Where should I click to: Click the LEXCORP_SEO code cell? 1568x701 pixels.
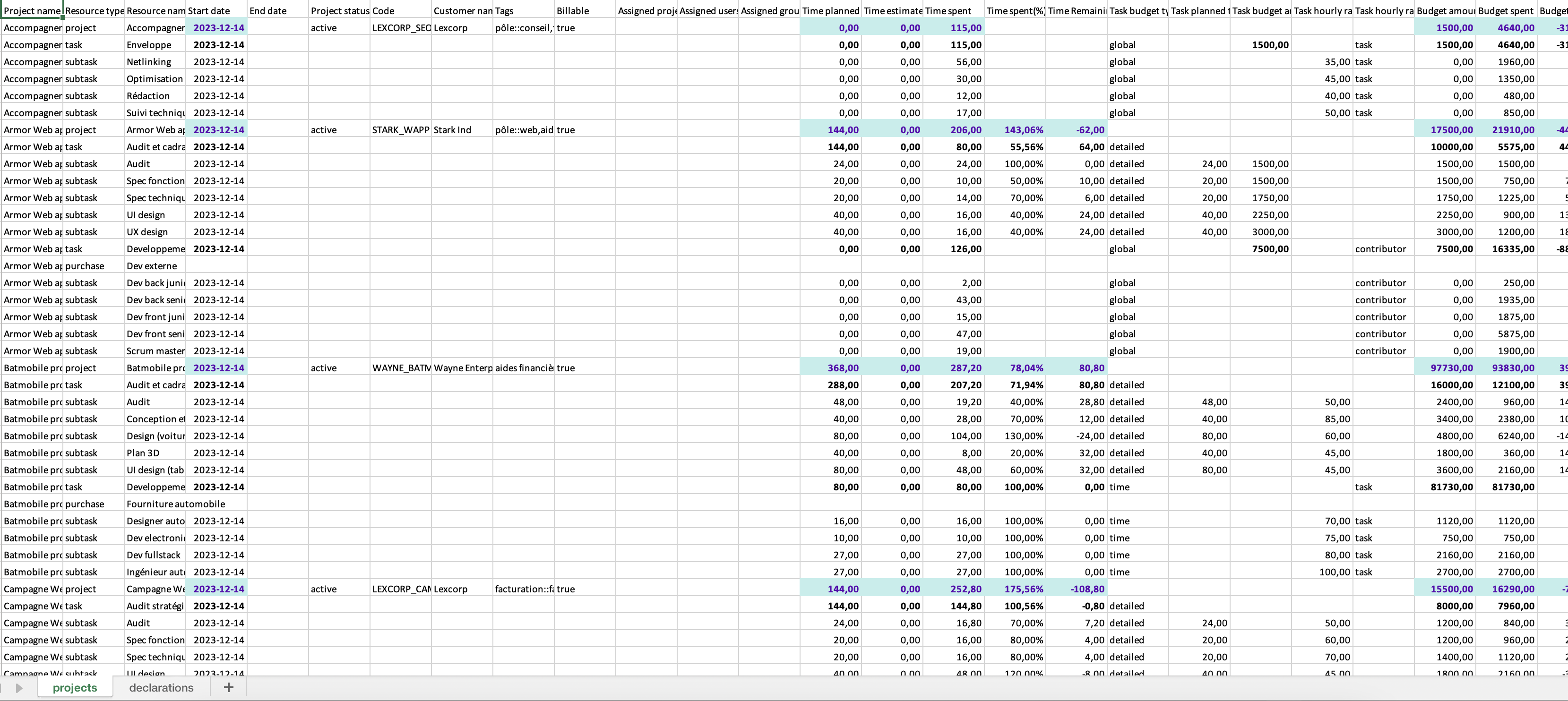[x=401, y=27]
